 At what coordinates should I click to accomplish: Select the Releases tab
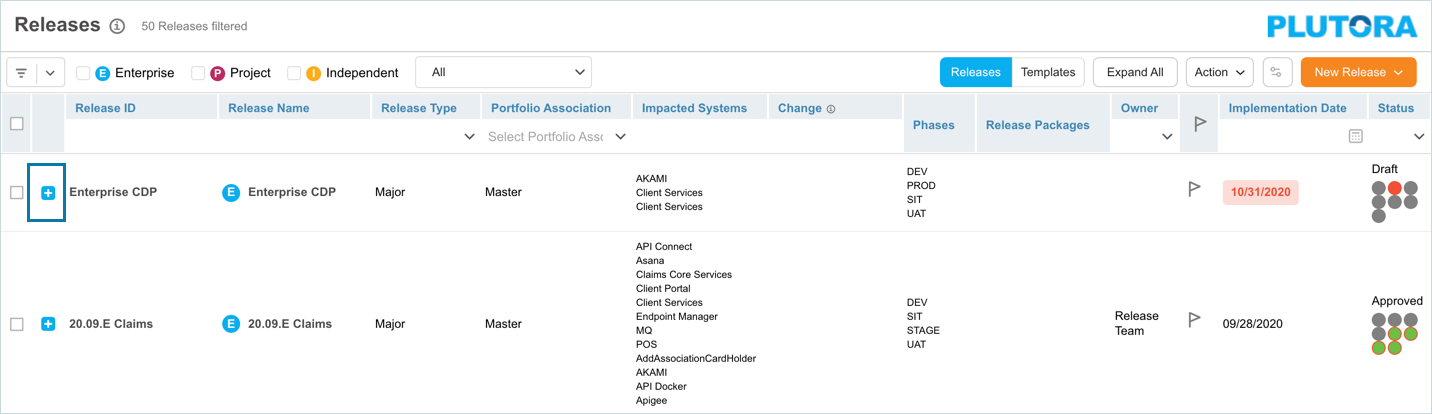point(975,72)
